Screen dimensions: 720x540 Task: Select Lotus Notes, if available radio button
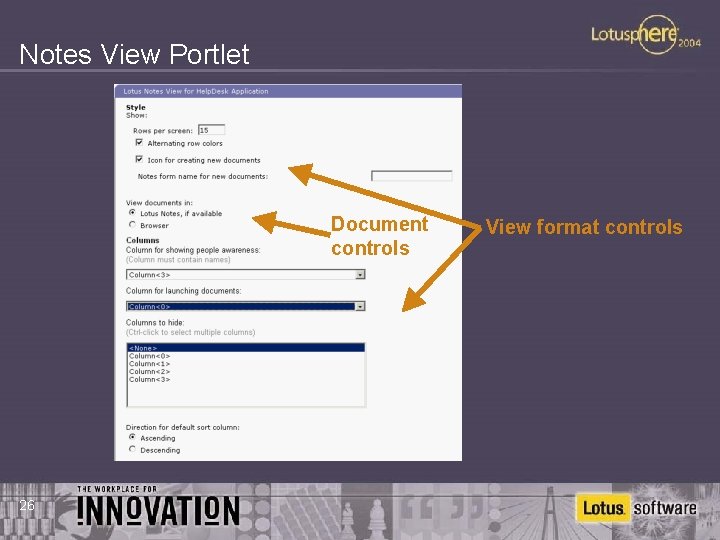point(132,213)
